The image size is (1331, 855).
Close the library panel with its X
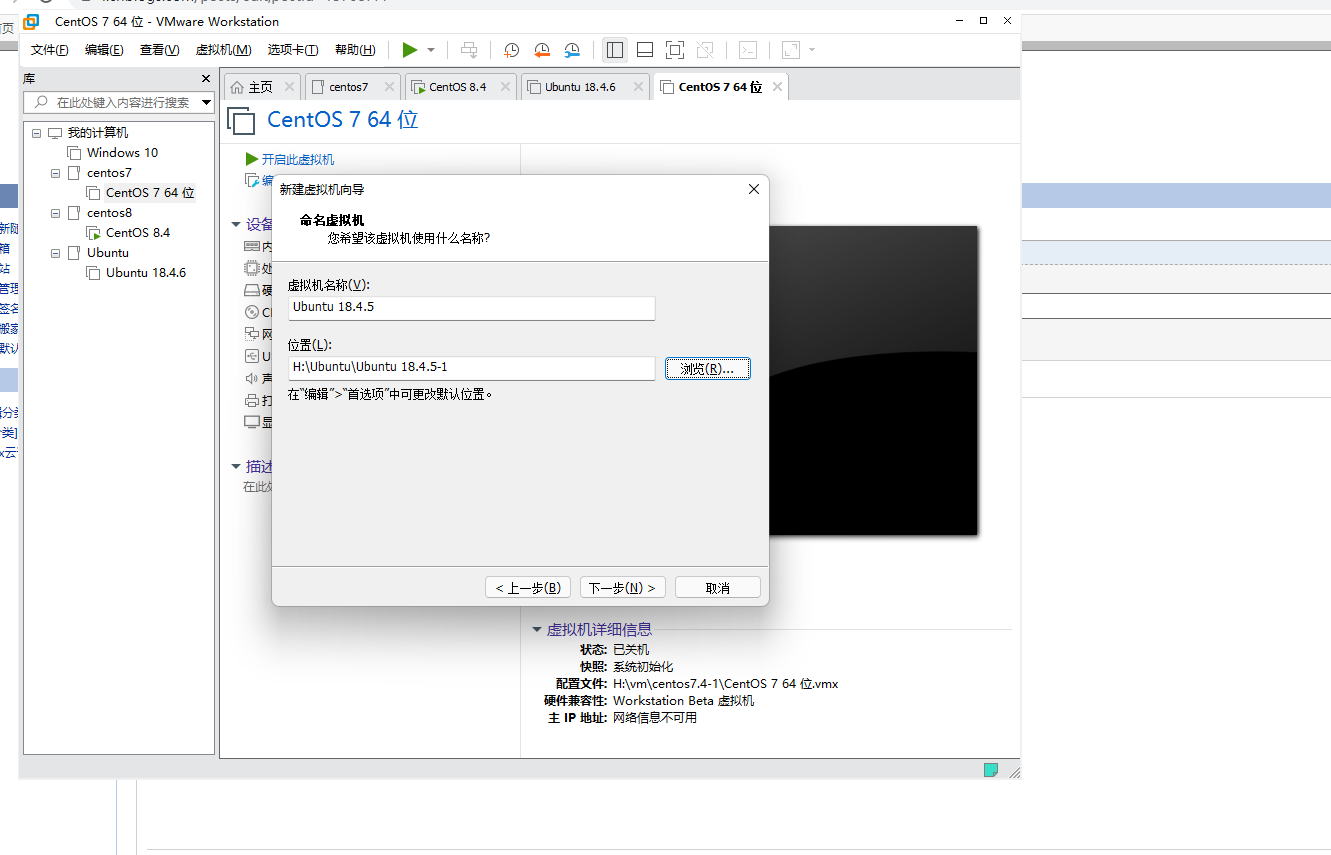point(206,78)
